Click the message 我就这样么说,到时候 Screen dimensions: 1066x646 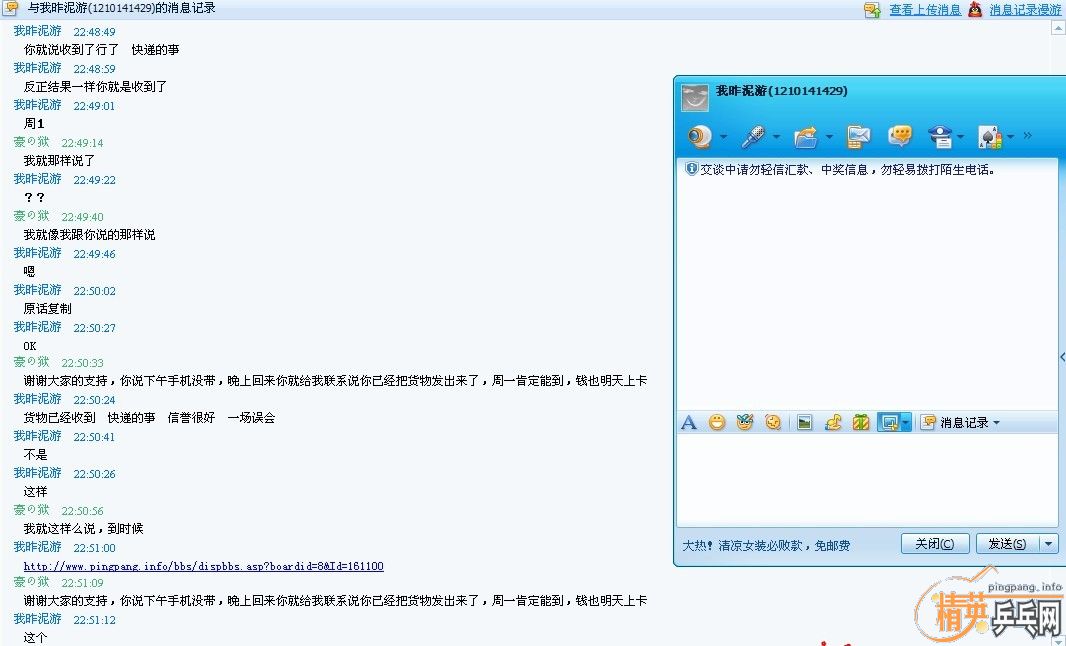[83, 528]
